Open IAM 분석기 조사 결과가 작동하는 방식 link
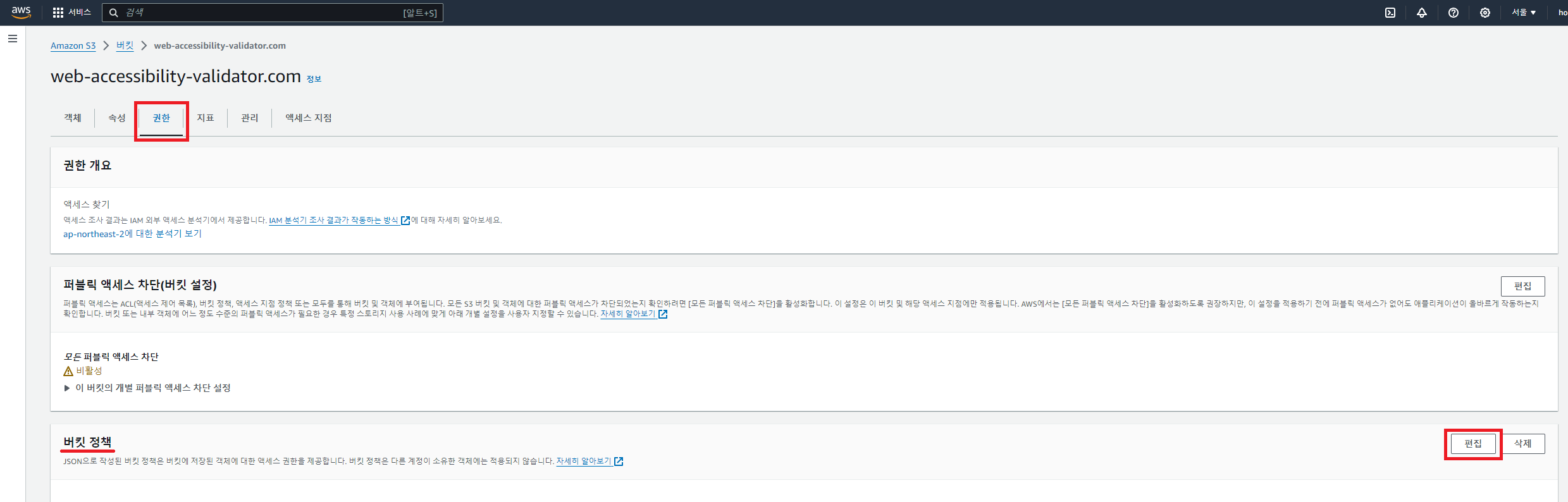The width and height of the screenshot is (1568, 502). pyautogui.click(x=333, y=220)
